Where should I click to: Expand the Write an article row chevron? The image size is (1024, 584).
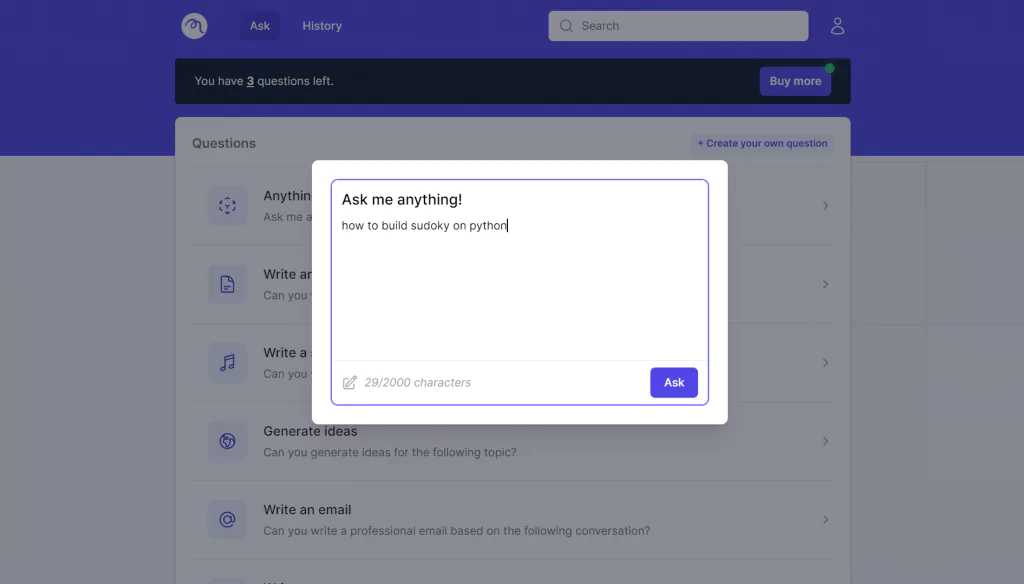click(x=825, y=284)
